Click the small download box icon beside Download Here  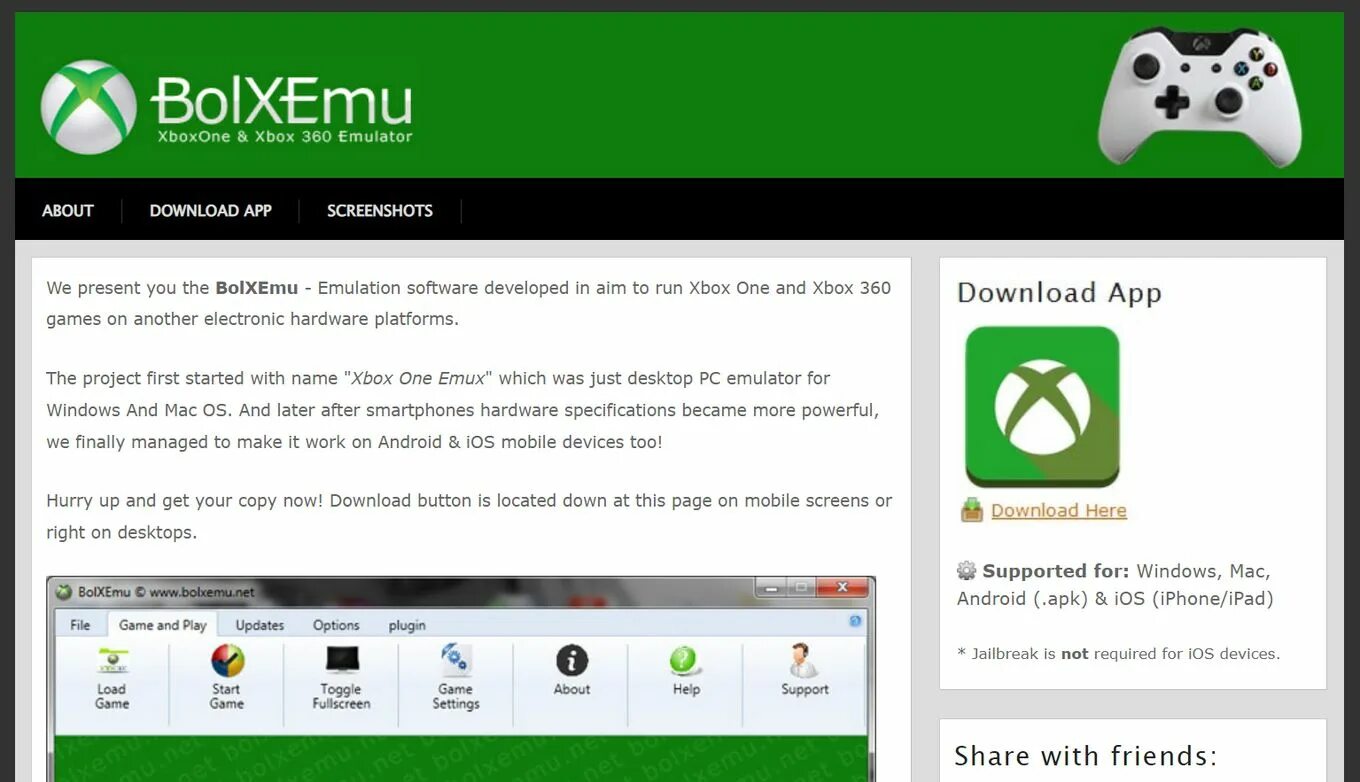click(x=972, y=510)
